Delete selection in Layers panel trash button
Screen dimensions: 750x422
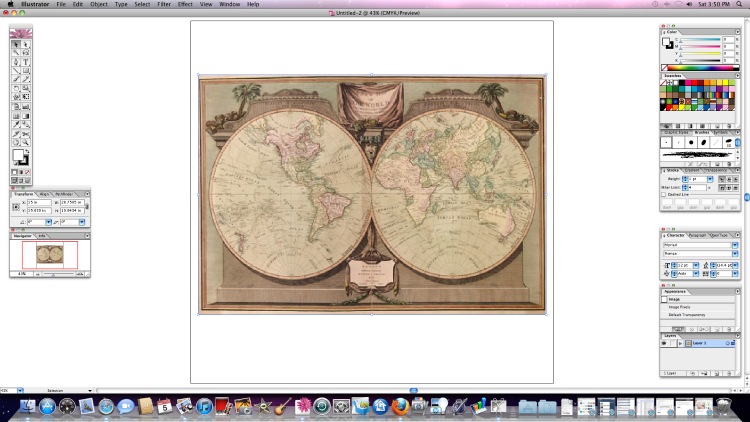pyautogui.click(x=729, y=374)
